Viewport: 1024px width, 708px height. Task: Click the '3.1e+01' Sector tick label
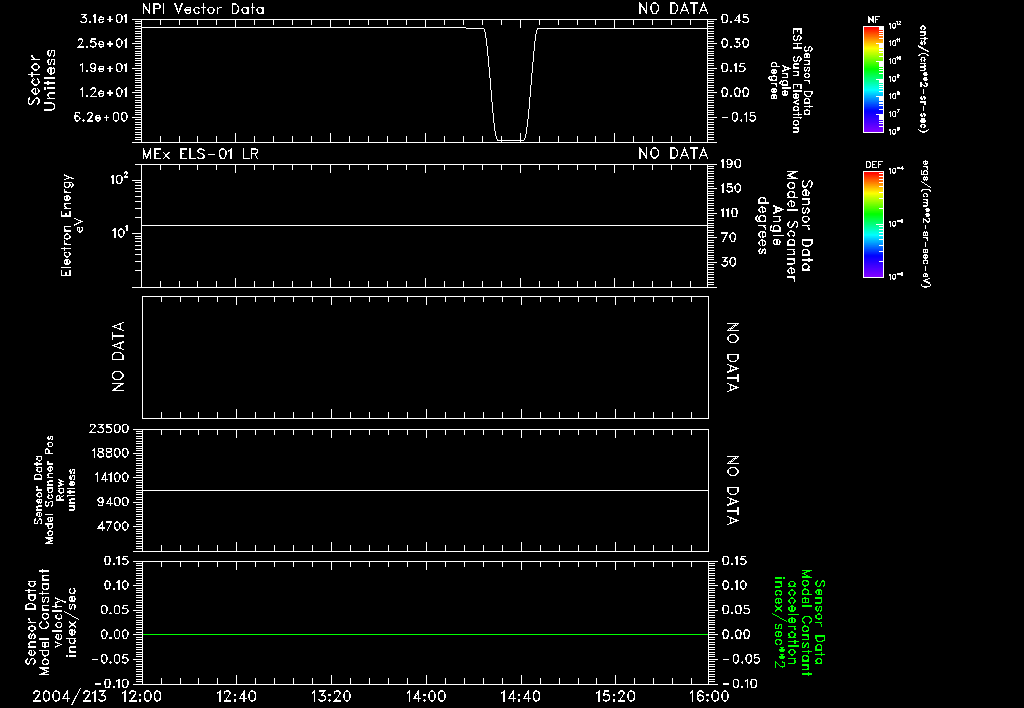104,19
